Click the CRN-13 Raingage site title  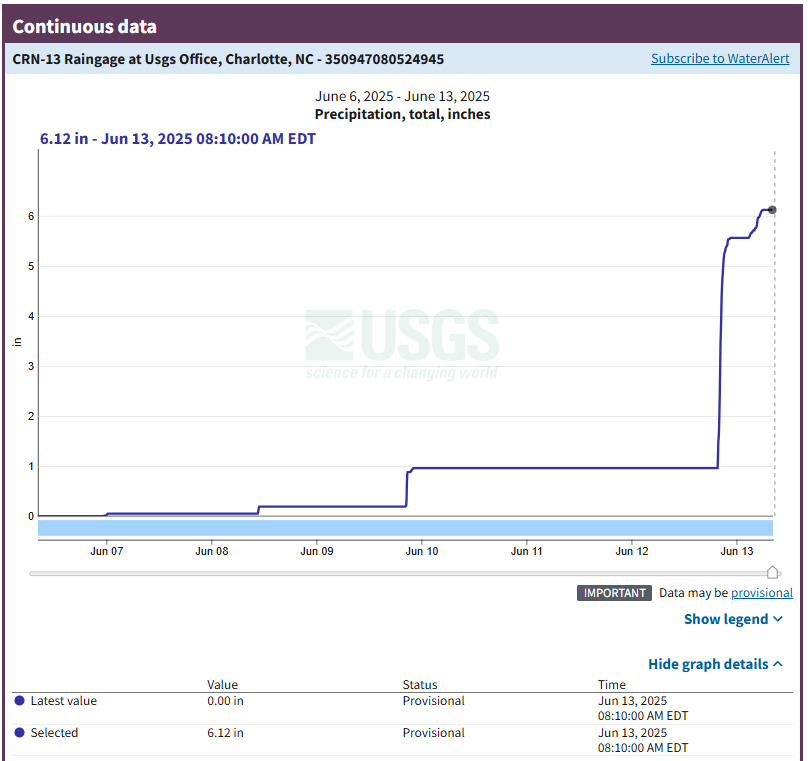[x=228, y=59]
